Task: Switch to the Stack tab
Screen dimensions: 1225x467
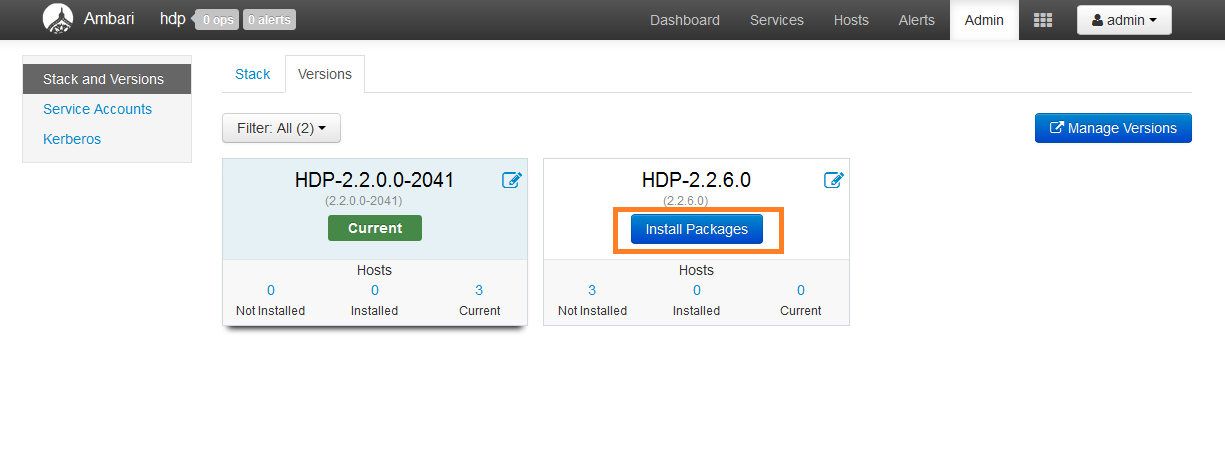Action: [x=253, y=74]
